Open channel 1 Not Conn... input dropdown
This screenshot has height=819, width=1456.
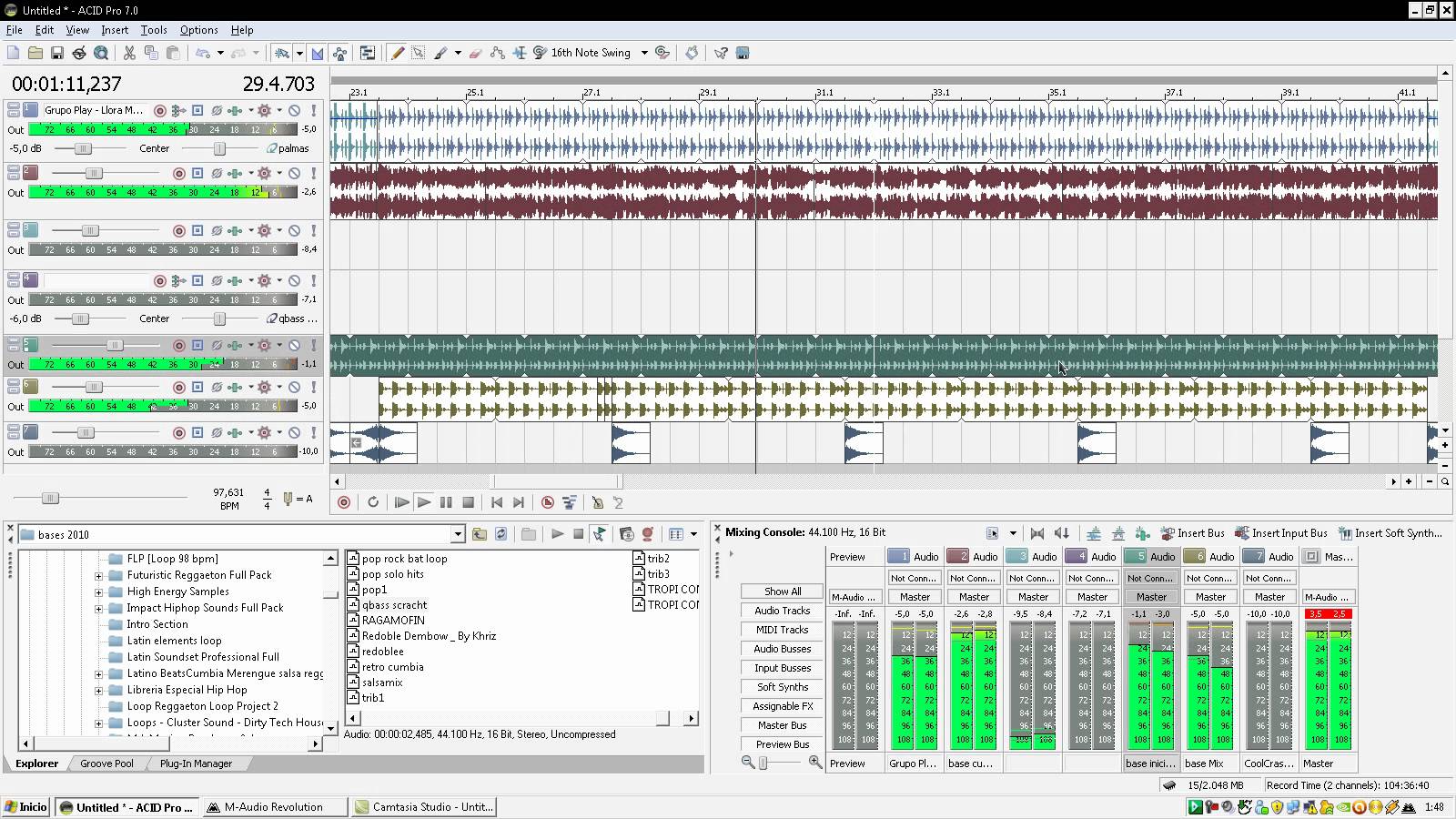914,578
